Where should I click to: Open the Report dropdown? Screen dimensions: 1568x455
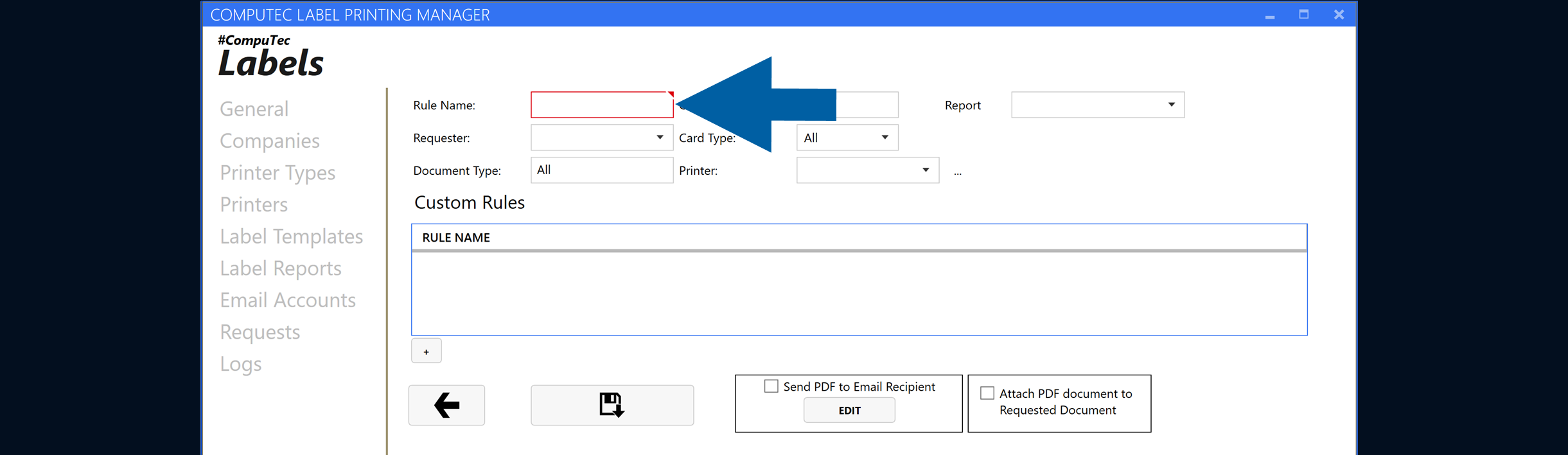[1098, 105]
